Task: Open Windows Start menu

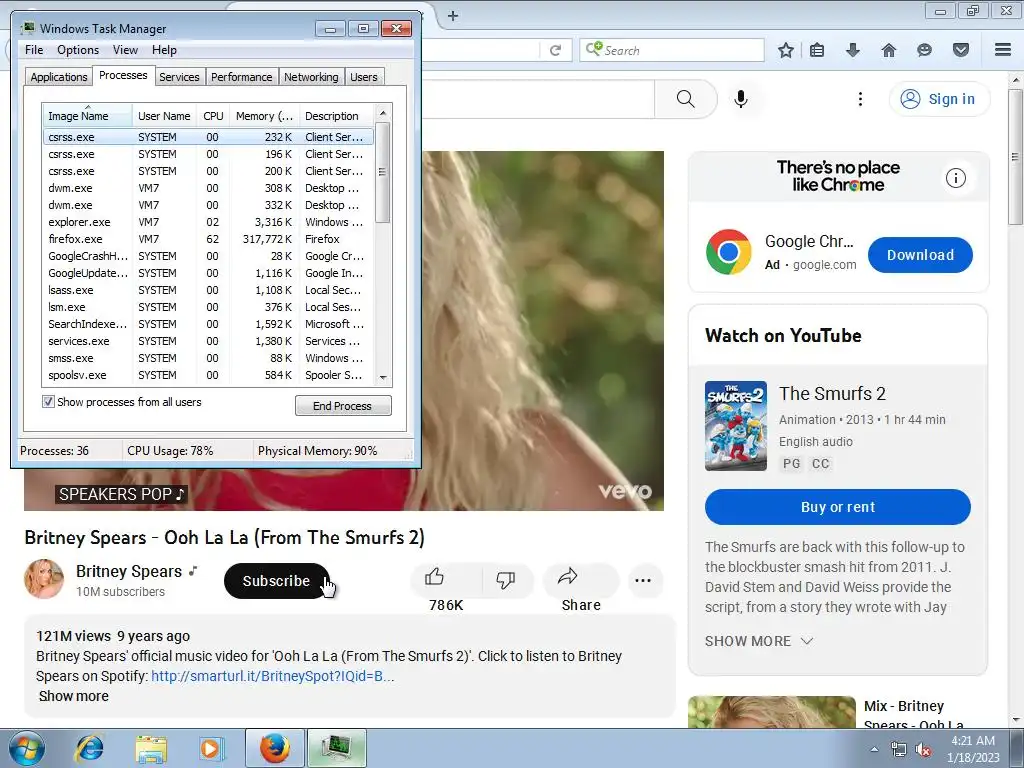Action: tap(27, 749)
